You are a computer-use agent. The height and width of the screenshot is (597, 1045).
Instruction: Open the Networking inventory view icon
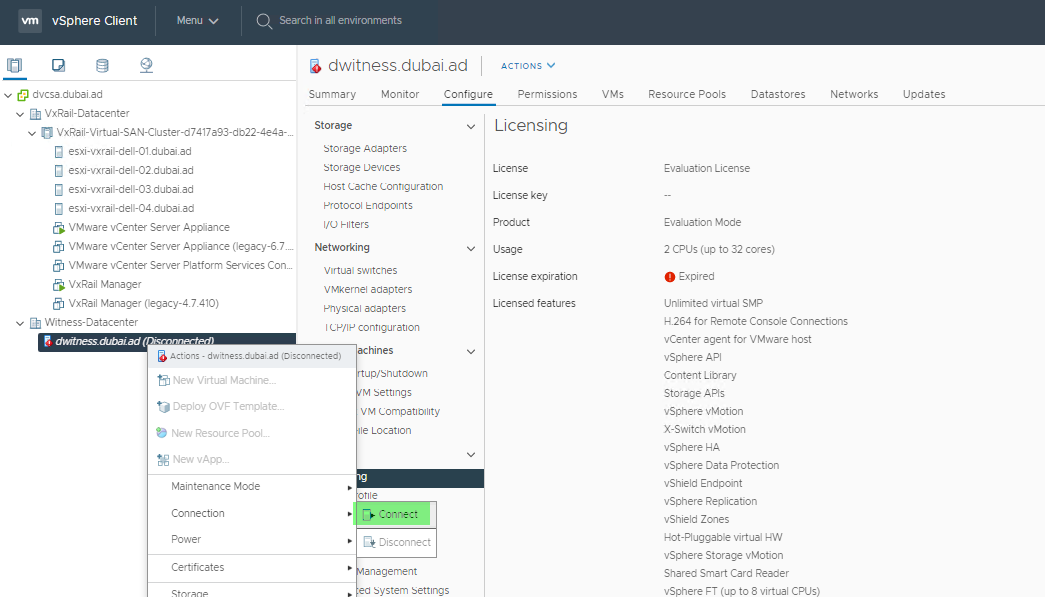(x=146, y=65)
